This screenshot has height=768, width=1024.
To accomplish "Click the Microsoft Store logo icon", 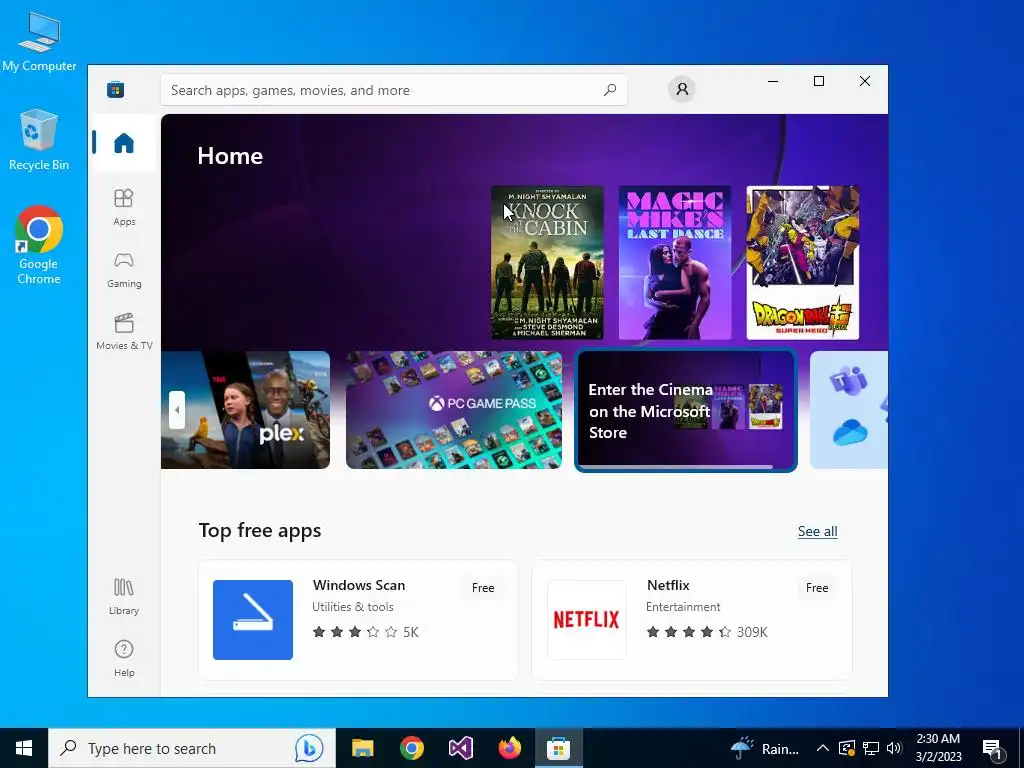I will point(116,89).
